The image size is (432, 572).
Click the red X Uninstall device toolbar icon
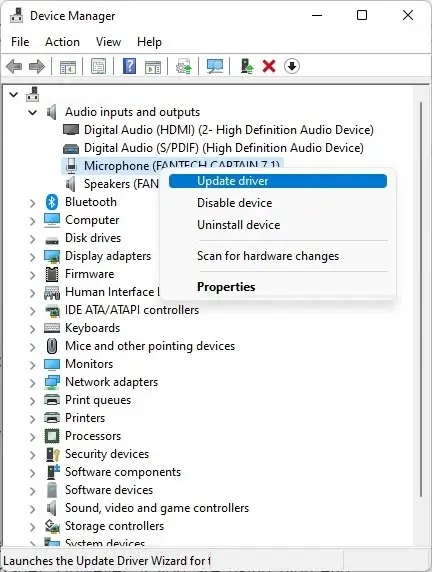(x=269, y=66)
